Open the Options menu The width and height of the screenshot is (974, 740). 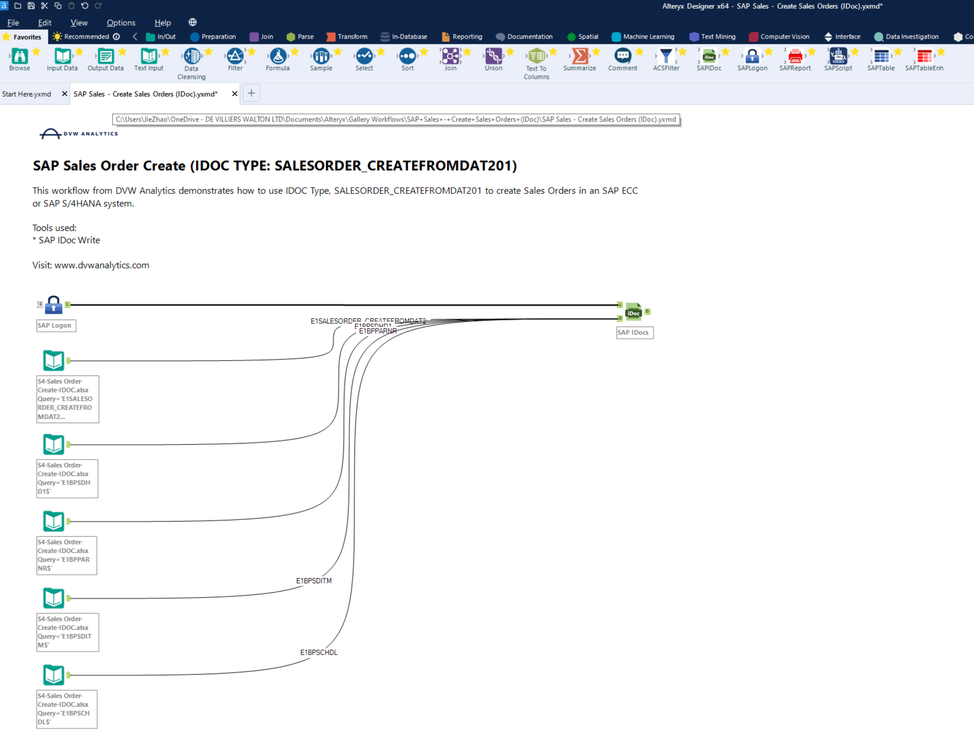pos(121,22)
